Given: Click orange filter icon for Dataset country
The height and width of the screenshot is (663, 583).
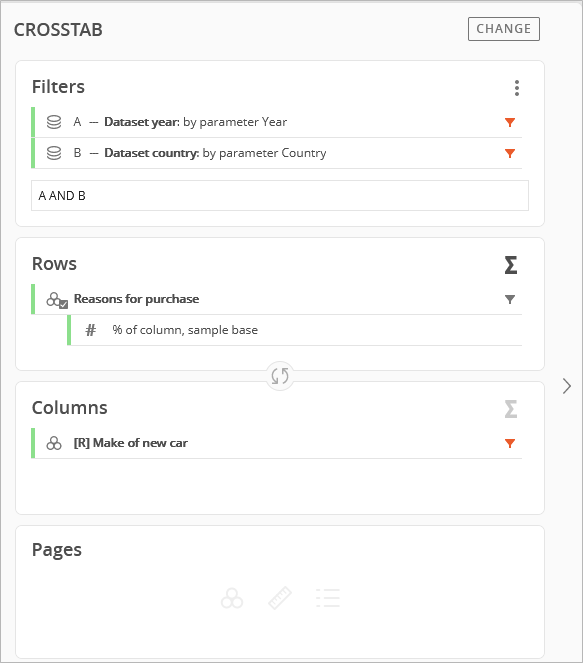Looking at the screenshot, I should click(510, 153).
